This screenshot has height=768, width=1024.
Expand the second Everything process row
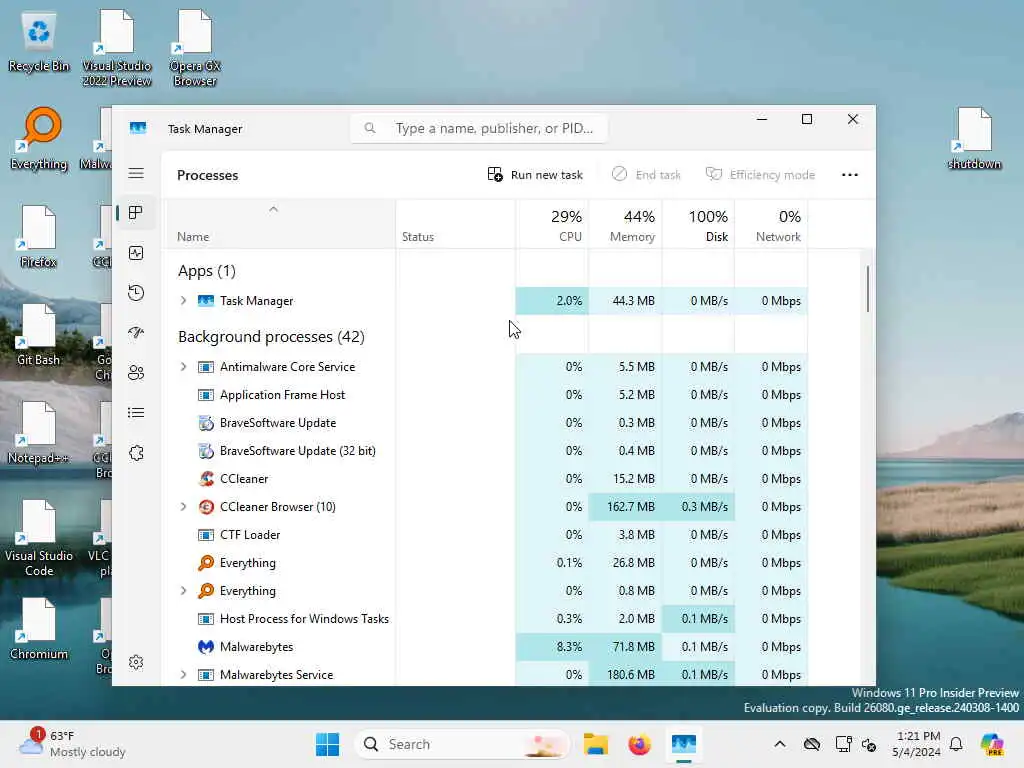(184, 590)
